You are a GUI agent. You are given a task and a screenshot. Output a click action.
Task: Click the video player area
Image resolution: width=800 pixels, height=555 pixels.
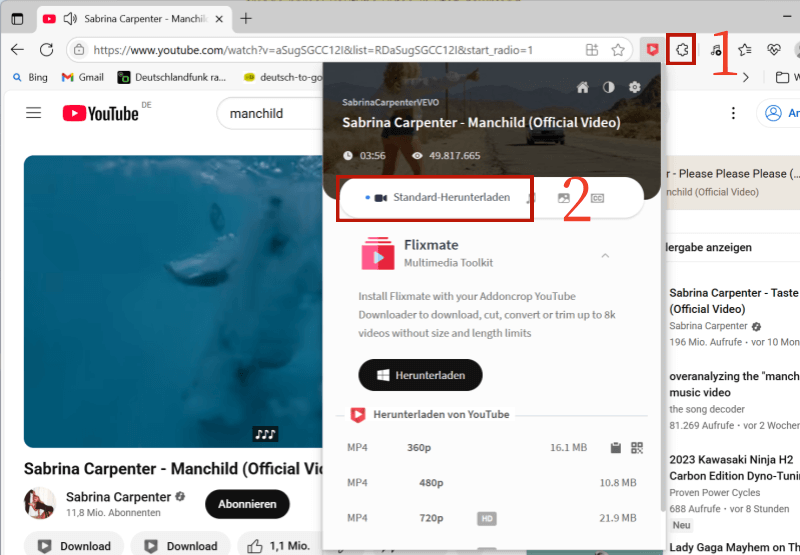pos(173,301)
